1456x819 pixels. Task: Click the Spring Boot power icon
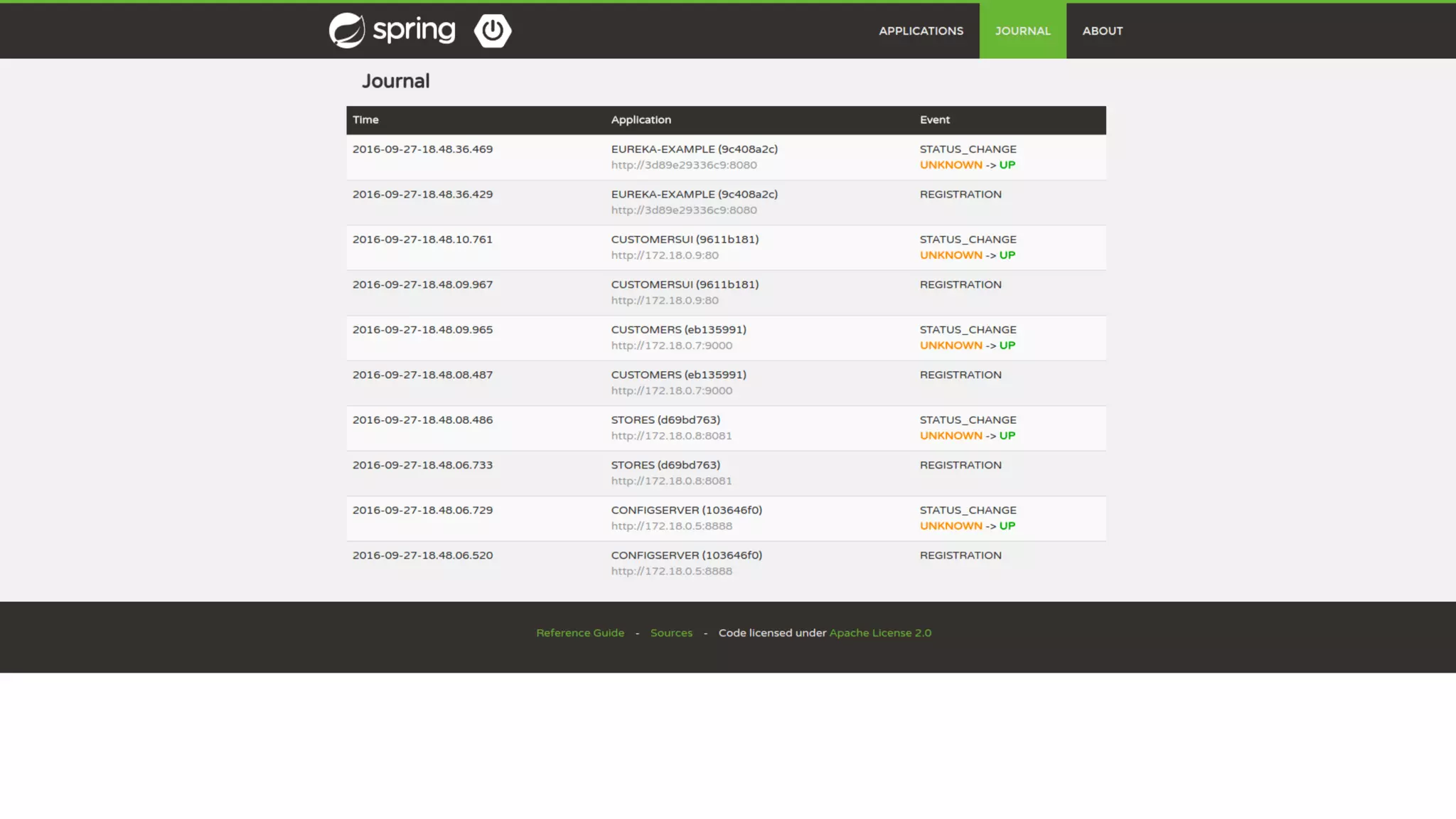[493, 31]
